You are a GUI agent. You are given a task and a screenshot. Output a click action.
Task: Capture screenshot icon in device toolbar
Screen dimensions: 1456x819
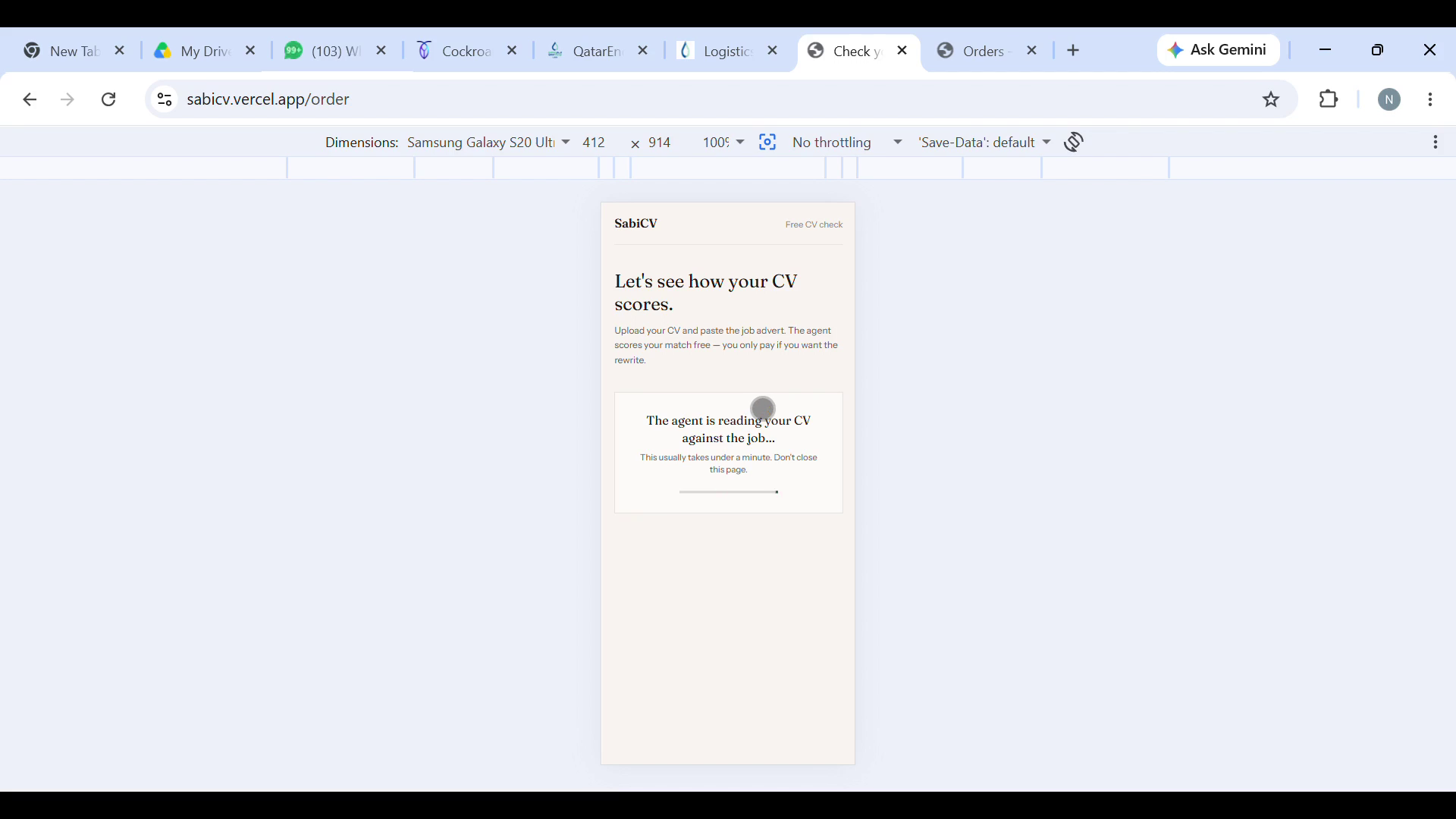click(x=767, y=143)
